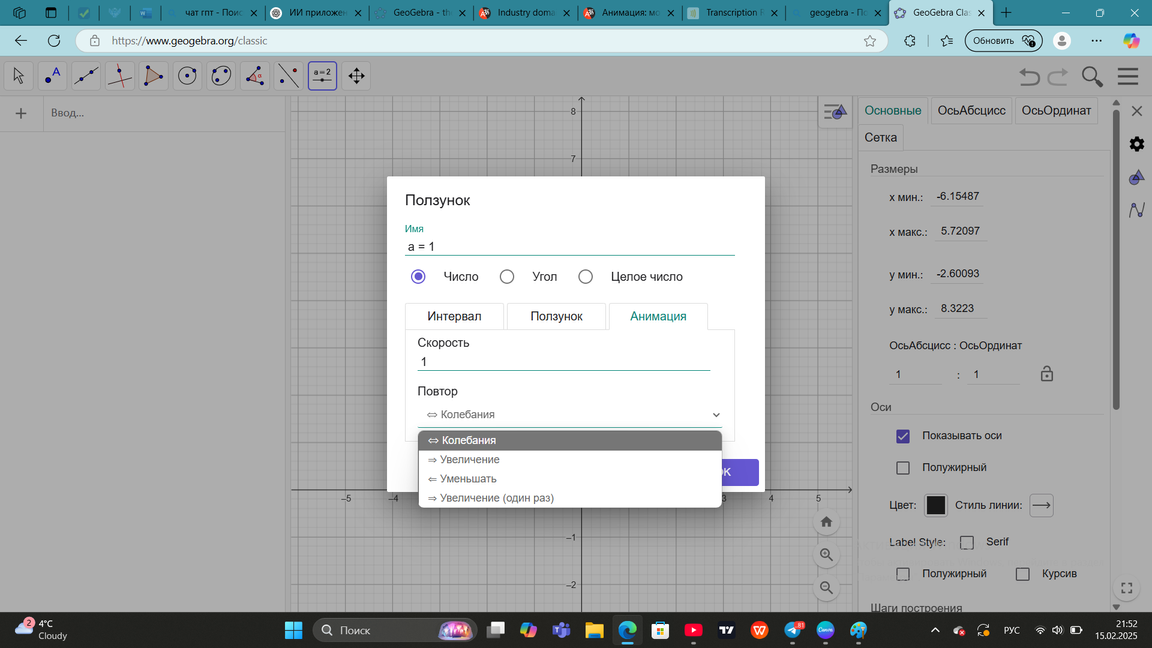Enable the Serif label style checkbox

click(x=967, y=542)
